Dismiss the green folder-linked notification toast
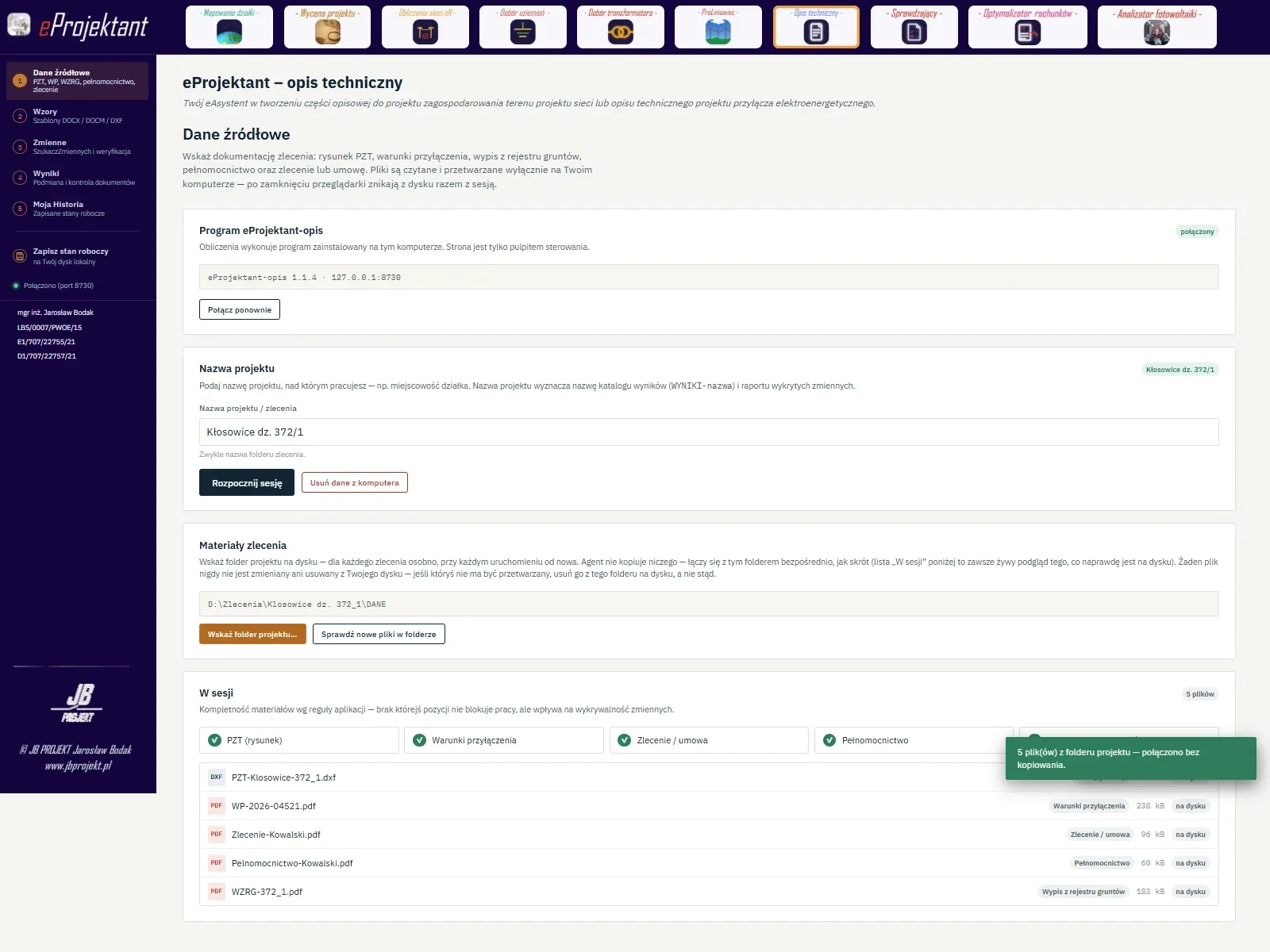Image resolution: width=1270 pixels, height=952 pixels. coord(1130,758)
